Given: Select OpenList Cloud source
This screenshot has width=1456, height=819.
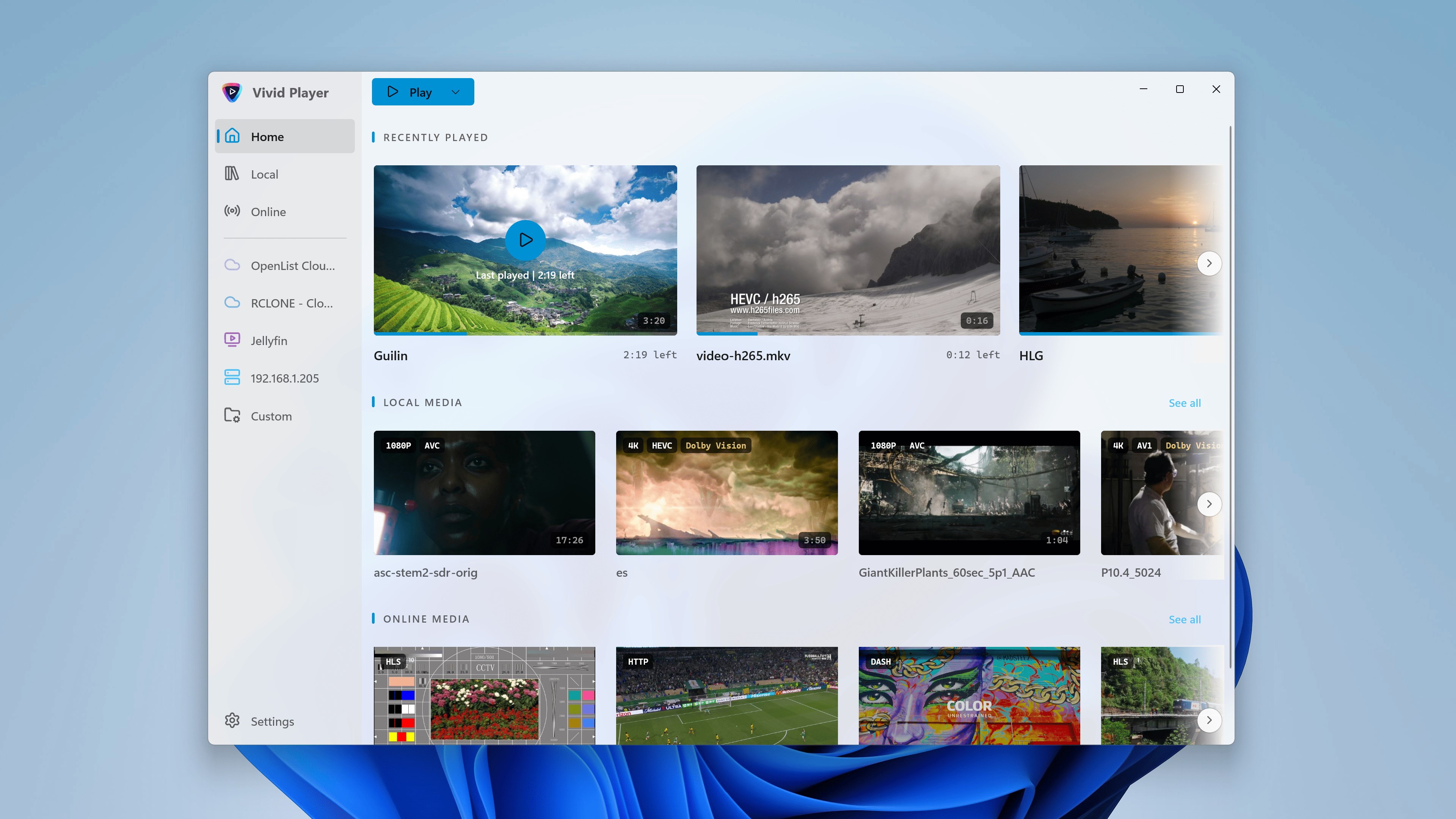Looking at the screenshot, I should click(x=285, y=266).
